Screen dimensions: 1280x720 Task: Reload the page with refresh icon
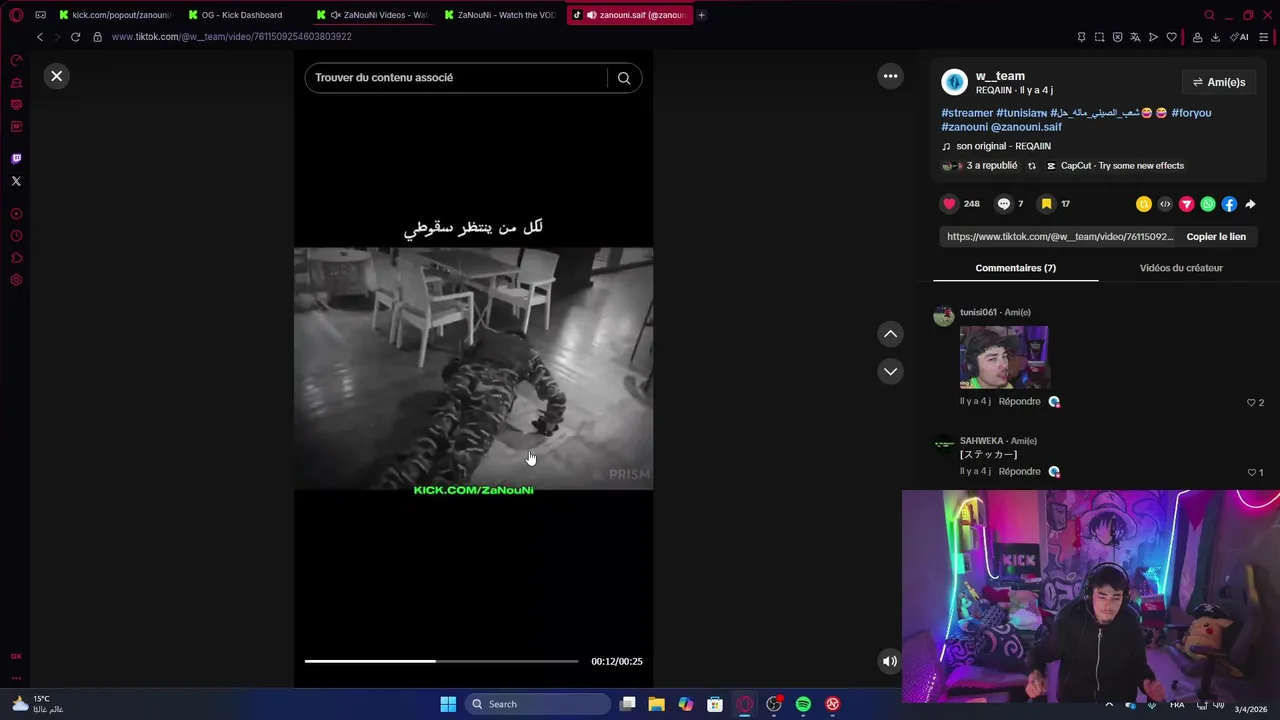click(x=75, y=37)
